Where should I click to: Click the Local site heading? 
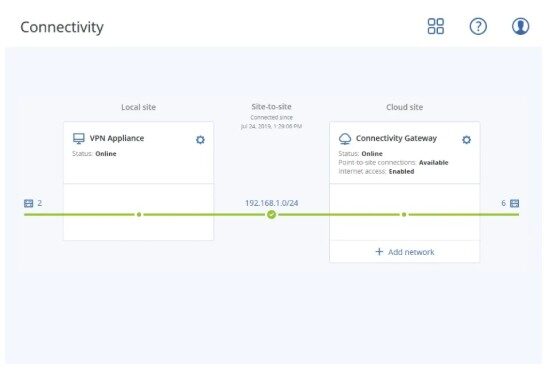[138, 107]
